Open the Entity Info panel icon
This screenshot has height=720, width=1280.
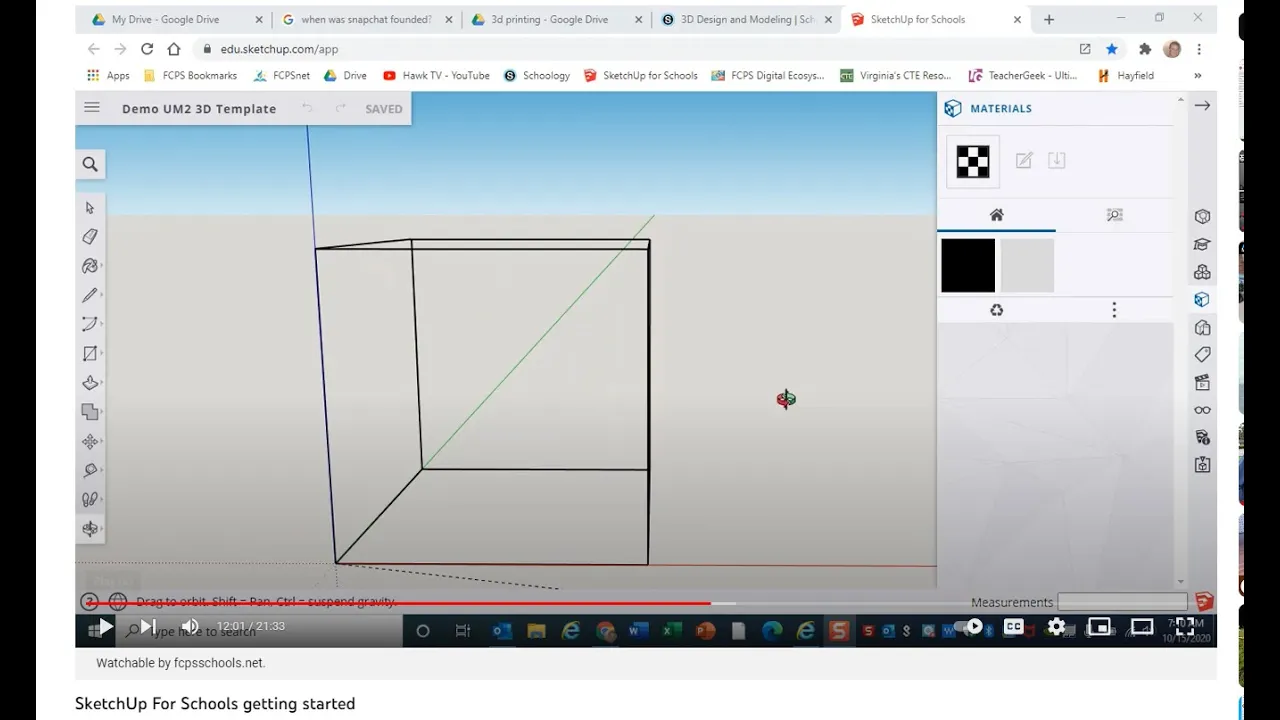(x=1202, y=217)
